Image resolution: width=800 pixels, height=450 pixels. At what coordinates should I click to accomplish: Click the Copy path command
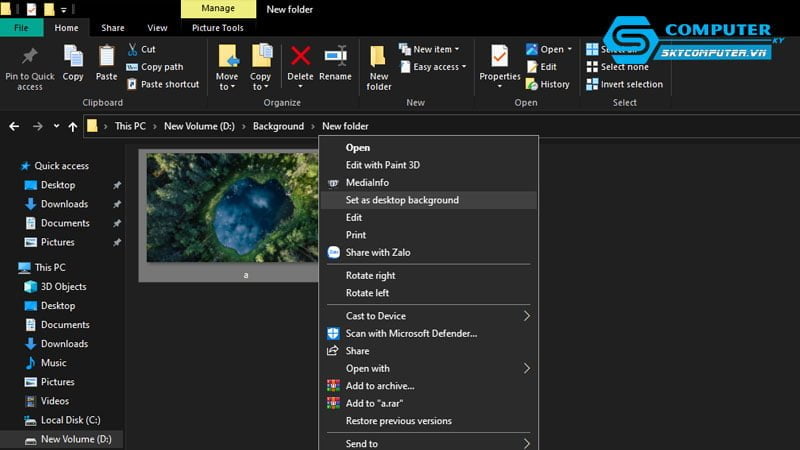pos(155,67)
